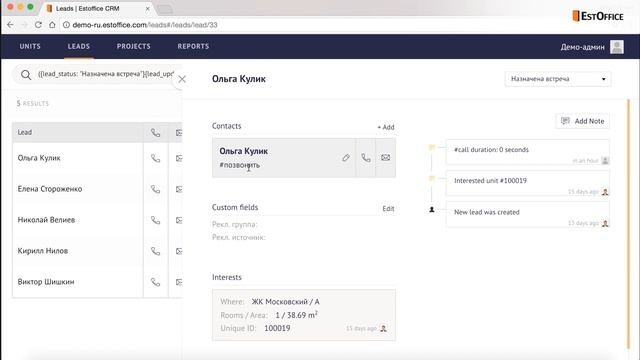Select lead Виктор Шишкин
This screenshot has width=640, height=360.
[x=46, y=282]
